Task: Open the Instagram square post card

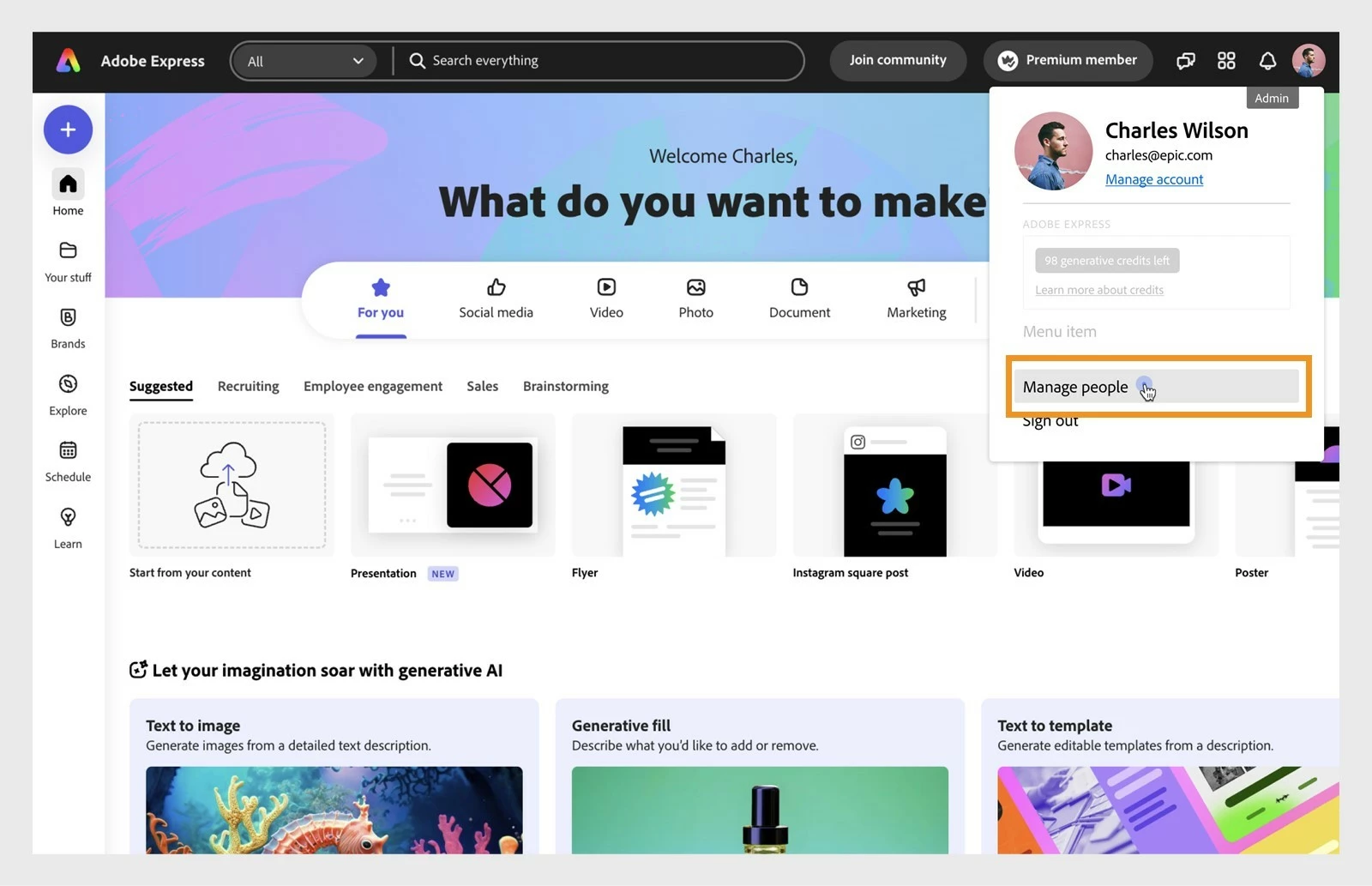Action: [895, 485]
